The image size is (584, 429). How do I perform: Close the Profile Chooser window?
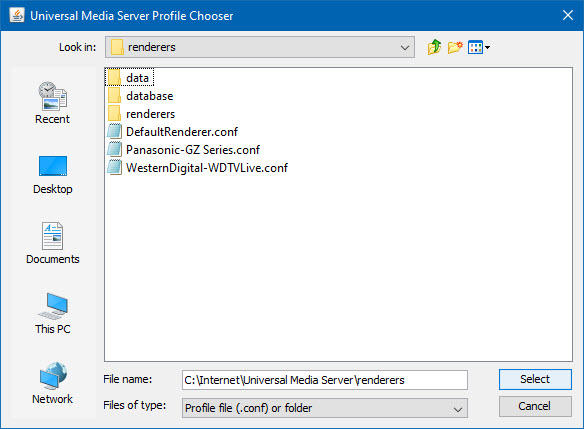coord(568,15)
